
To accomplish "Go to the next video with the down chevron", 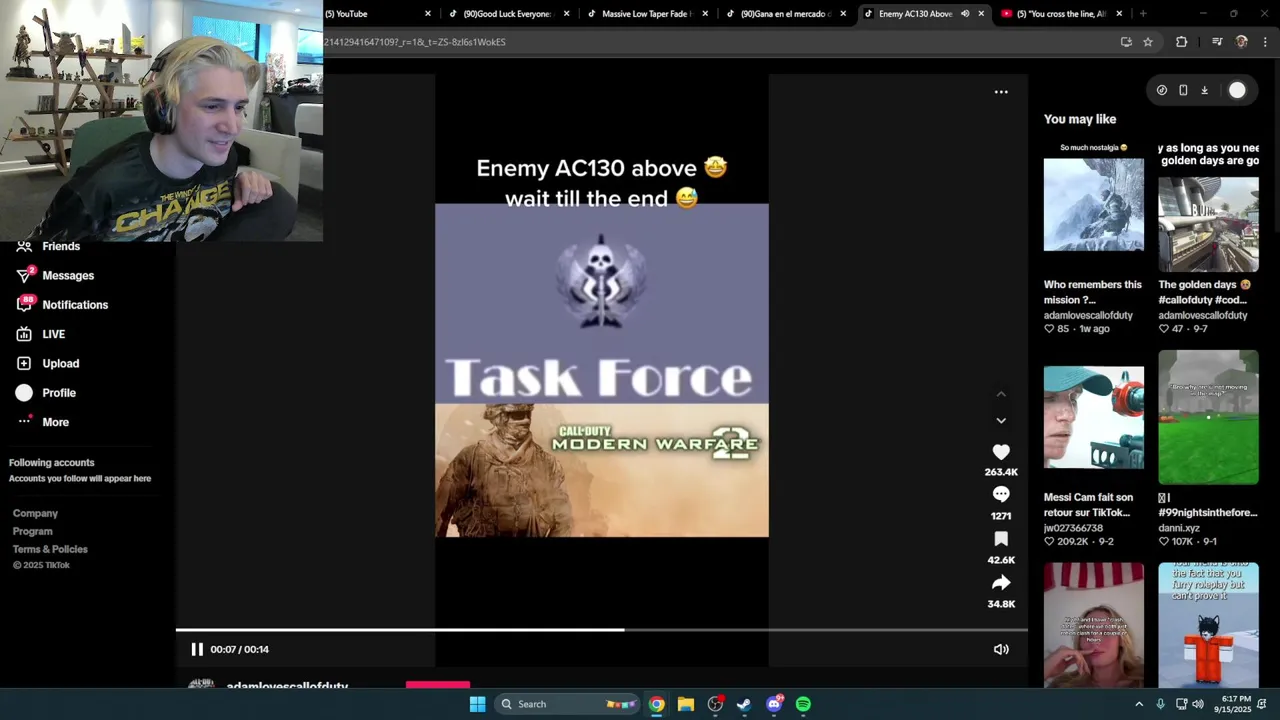I will [x=1001, y=421].
